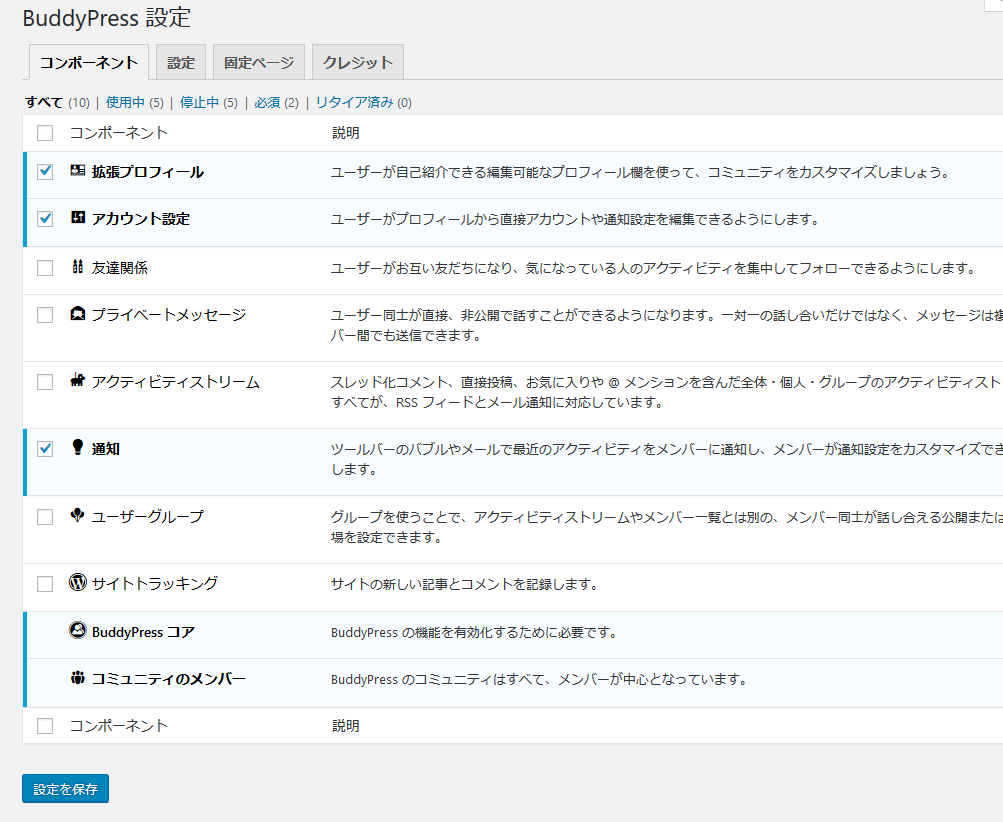Click the 友達関係 description text
The image size is (1003, 822).
[653, 268]
